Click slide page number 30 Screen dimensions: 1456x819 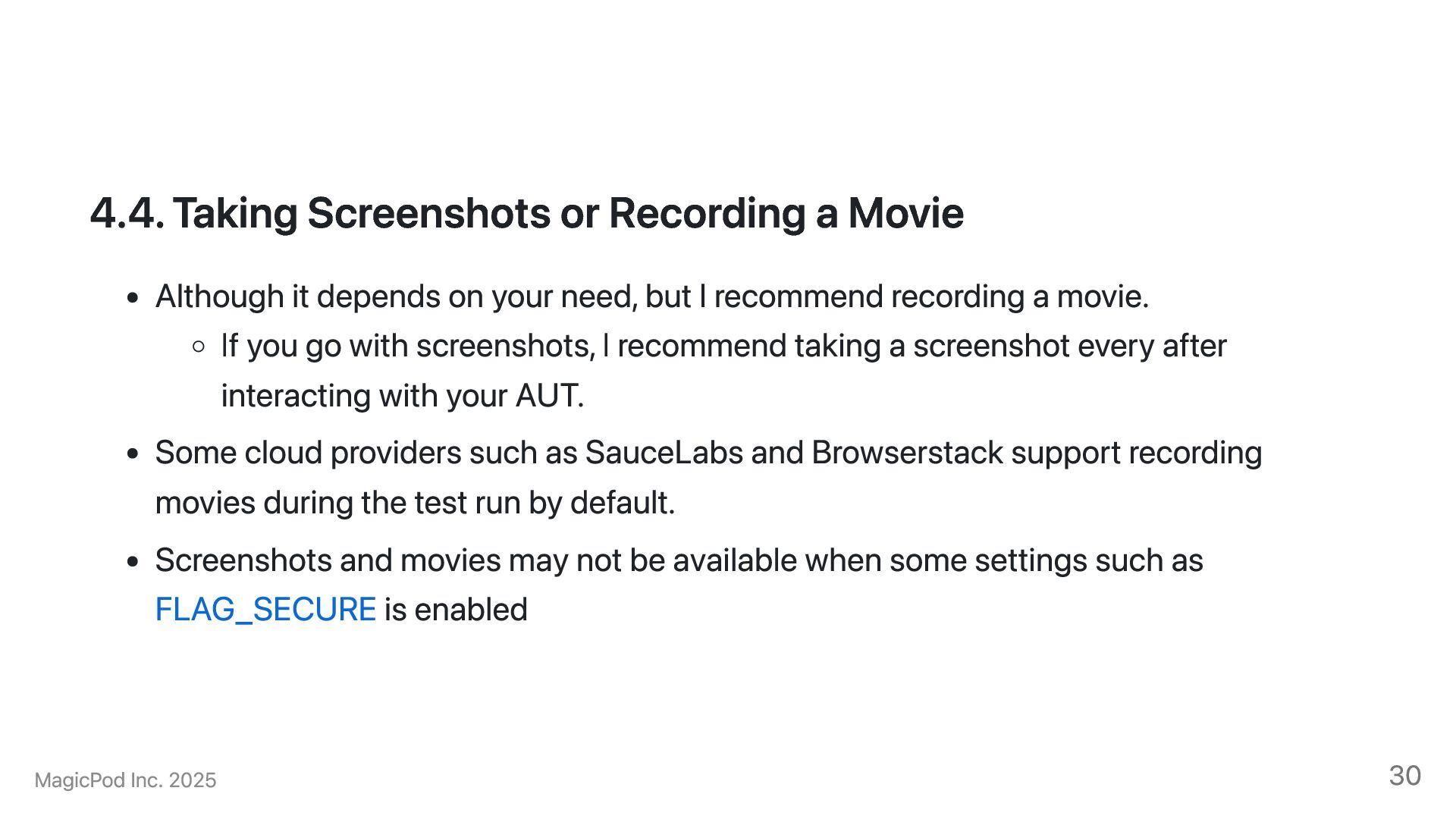pos(1404,776)
